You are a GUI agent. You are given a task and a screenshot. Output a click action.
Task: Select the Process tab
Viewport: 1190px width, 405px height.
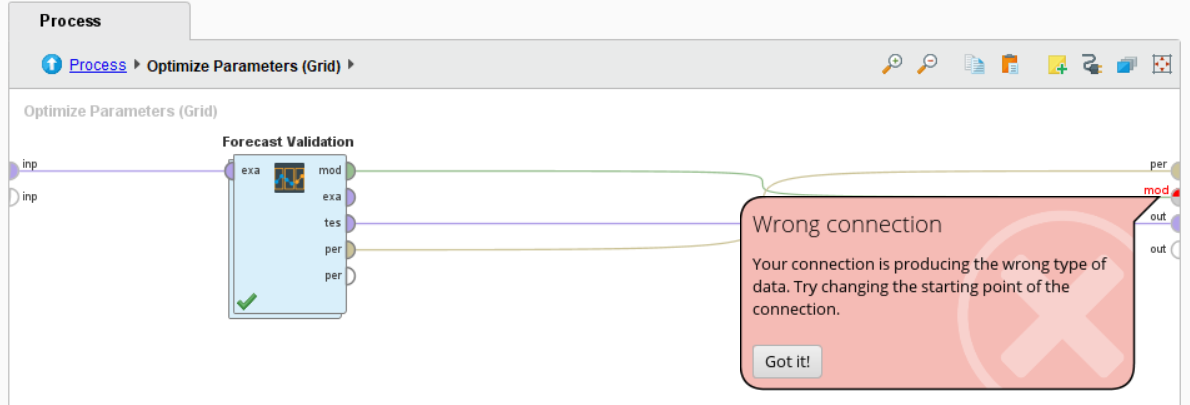tap(71, 21)
